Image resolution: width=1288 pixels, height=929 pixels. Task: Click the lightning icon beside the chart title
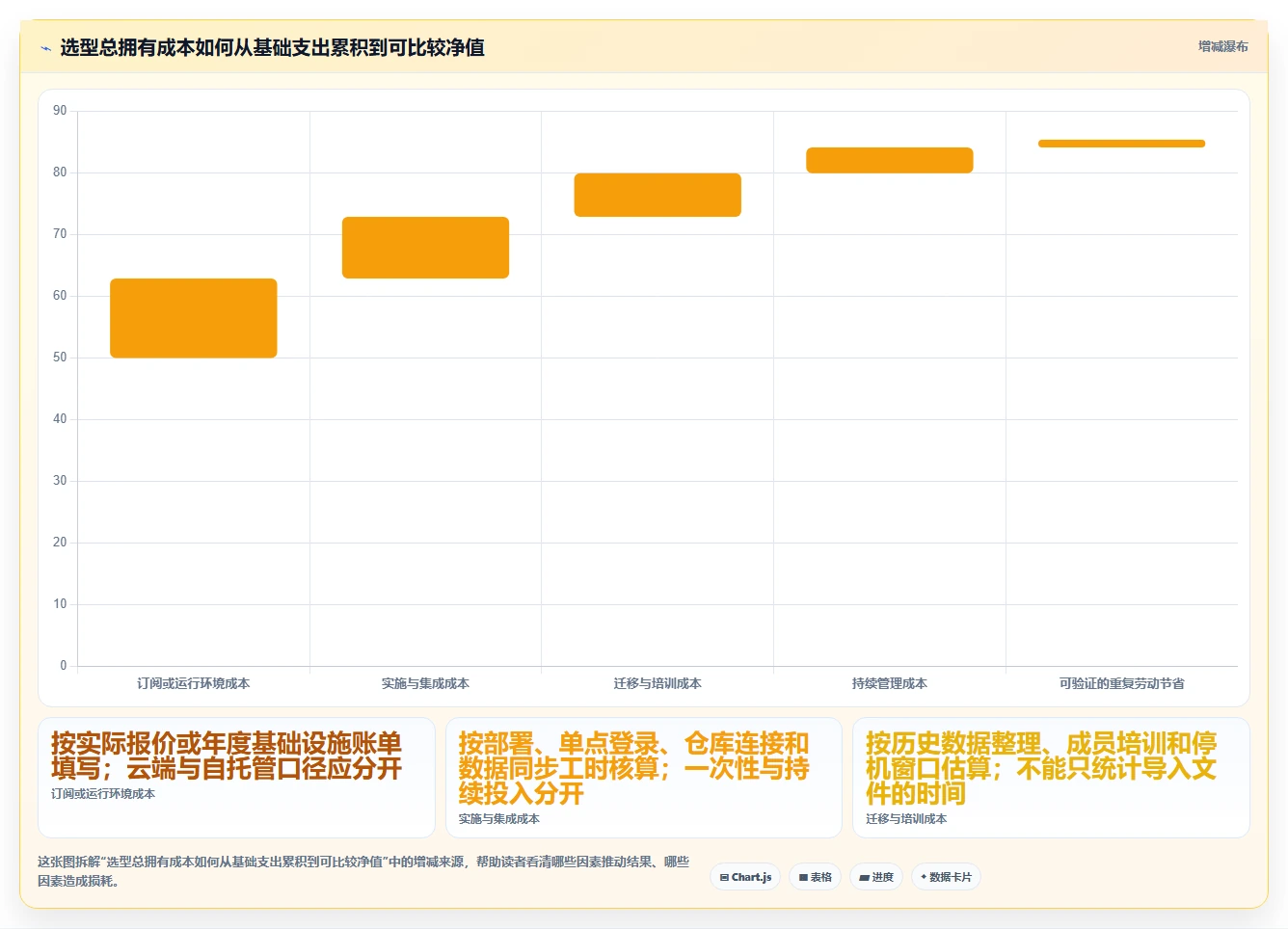tap(45, 48)
